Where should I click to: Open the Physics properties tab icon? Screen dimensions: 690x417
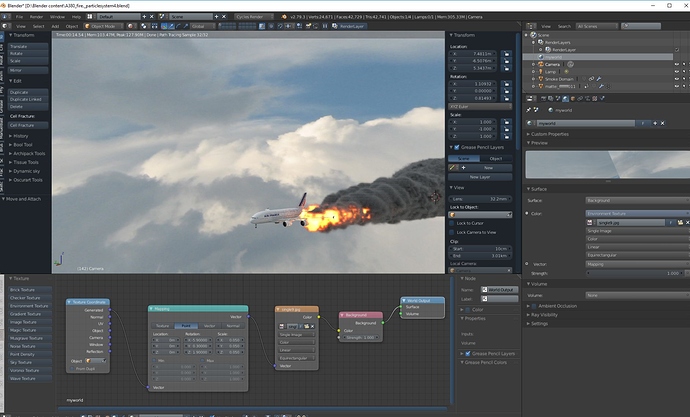click(x=602, y=99)
